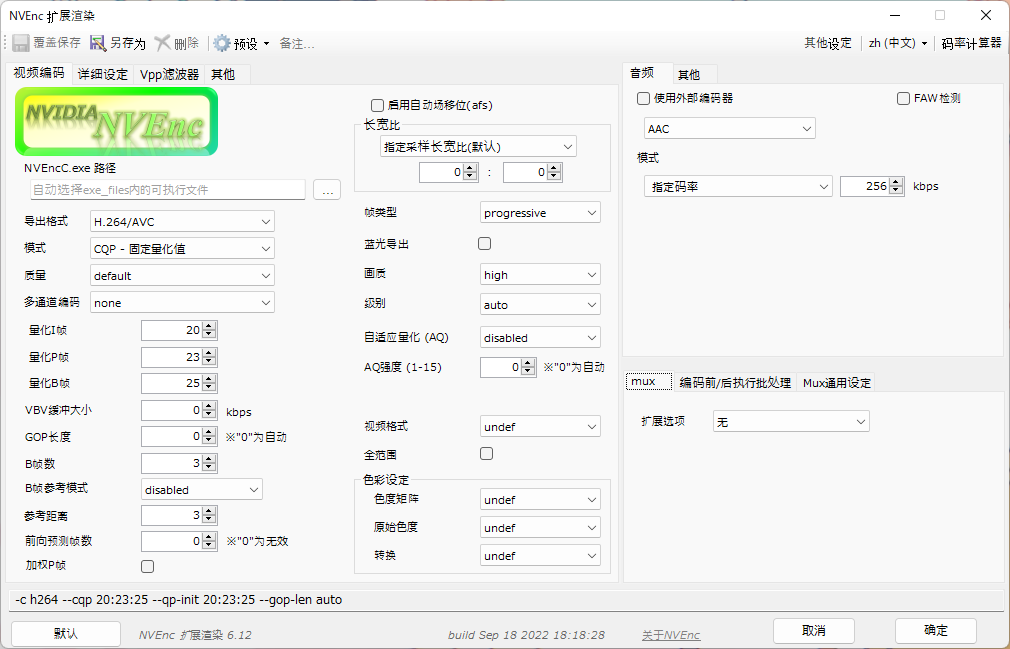Toggle the 蓝光输出 checkbox

click(484, 243)
